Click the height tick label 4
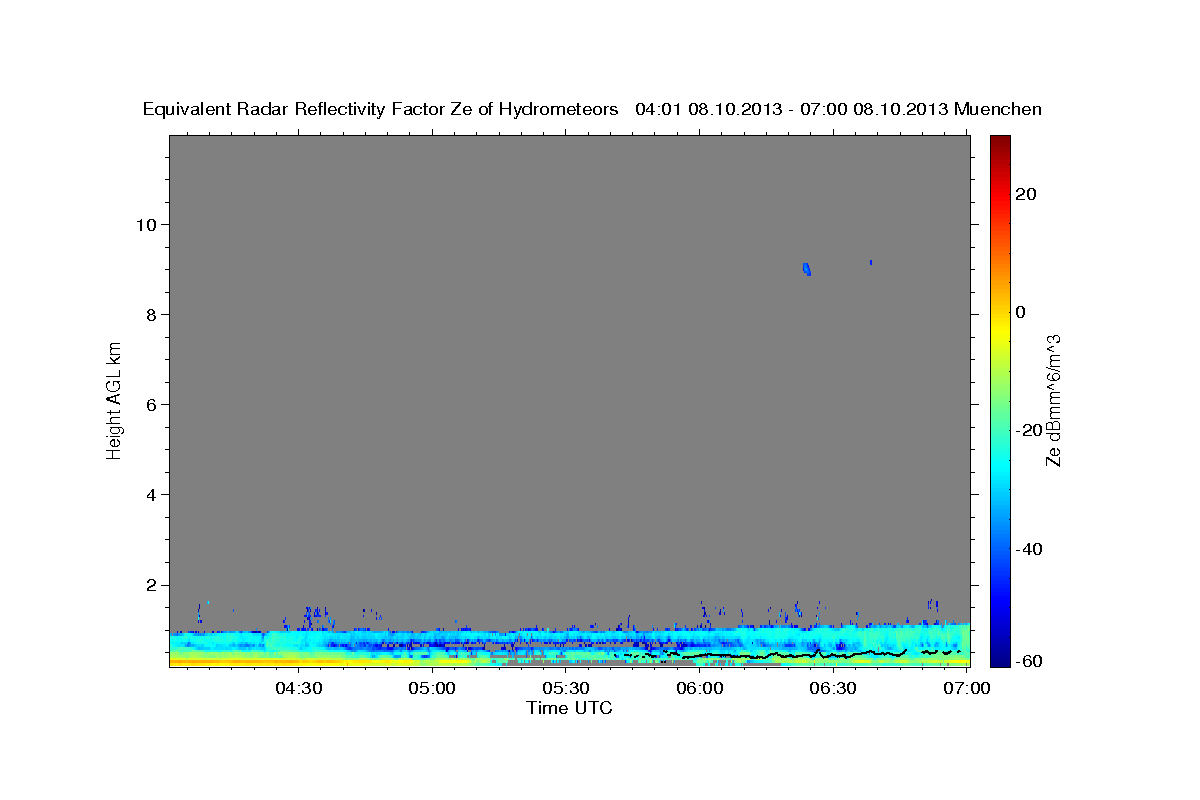The height and width of the screenshot is (800, 1200). tap(152, 494)
